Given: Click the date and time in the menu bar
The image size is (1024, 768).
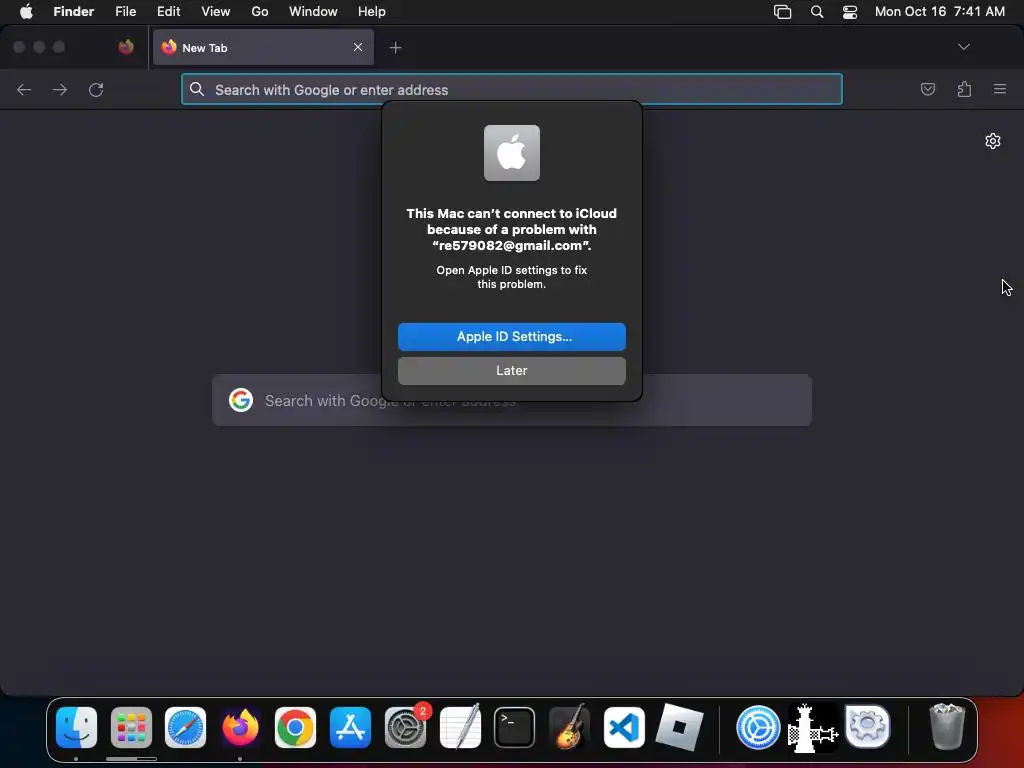Looking at the screenshot, I should tap(940, 11).
